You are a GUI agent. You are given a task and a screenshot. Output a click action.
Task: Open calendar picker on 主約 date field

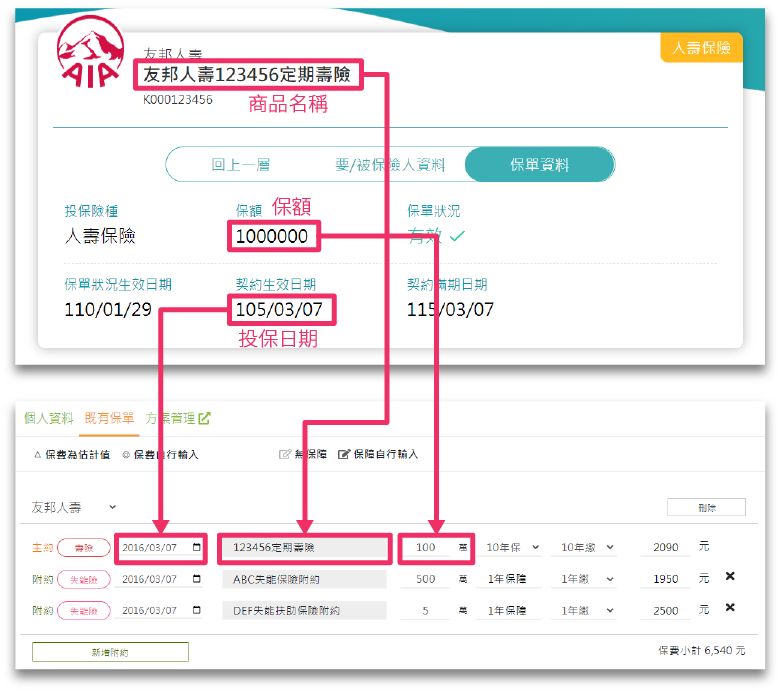point(197,547)
